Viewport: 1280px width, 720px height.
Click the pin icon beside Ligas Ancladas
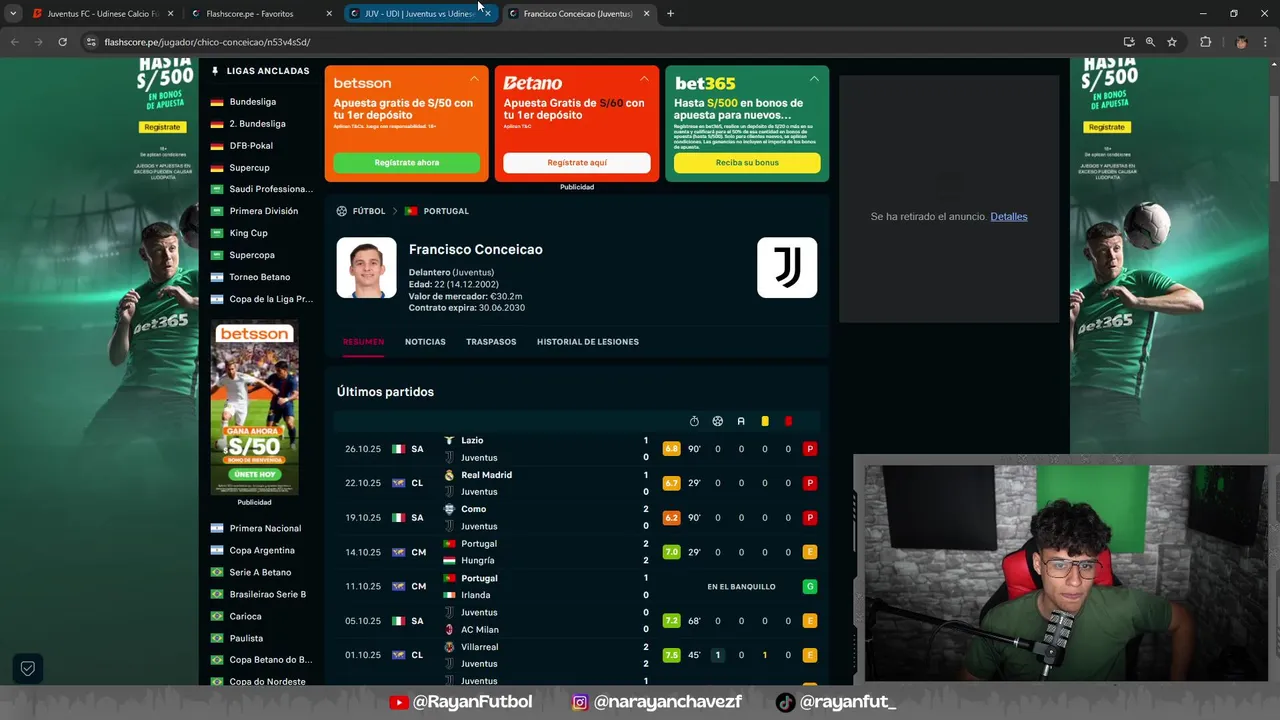214,71
